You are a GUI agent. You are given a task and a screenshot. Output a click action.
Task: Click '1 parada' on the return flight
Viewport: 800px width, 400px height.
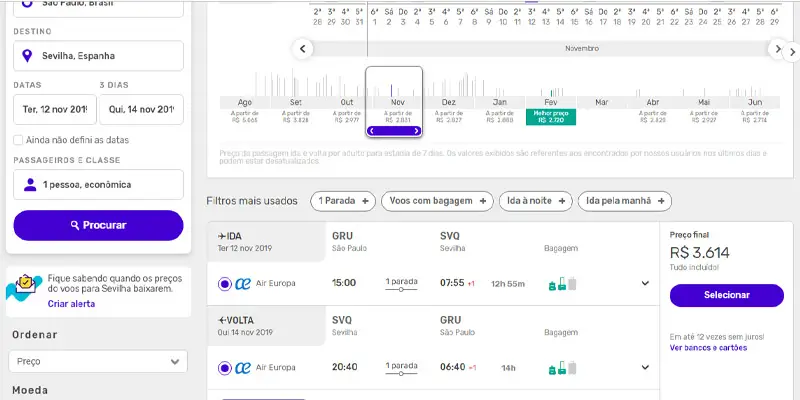click(x=402, y=366)
